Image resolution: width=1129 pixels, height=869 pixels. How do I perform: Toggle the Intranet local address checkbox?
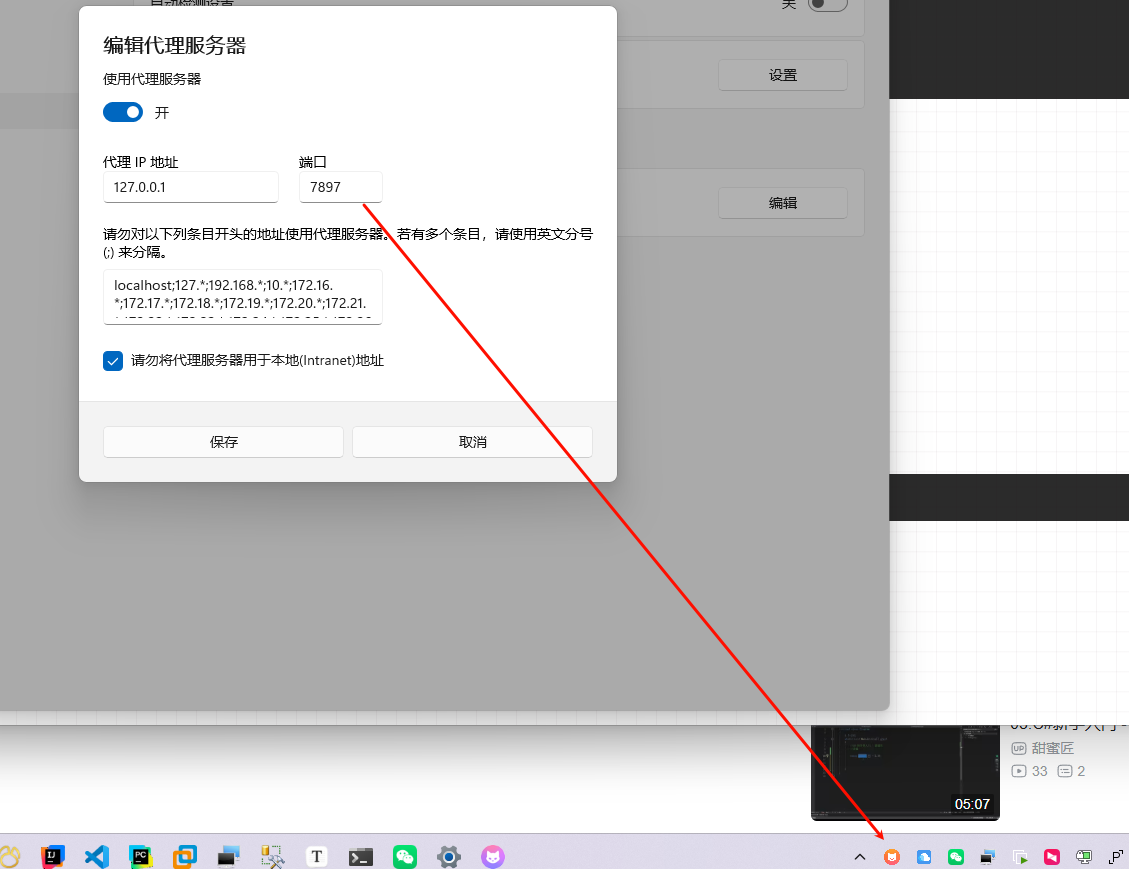pos(113,361)
